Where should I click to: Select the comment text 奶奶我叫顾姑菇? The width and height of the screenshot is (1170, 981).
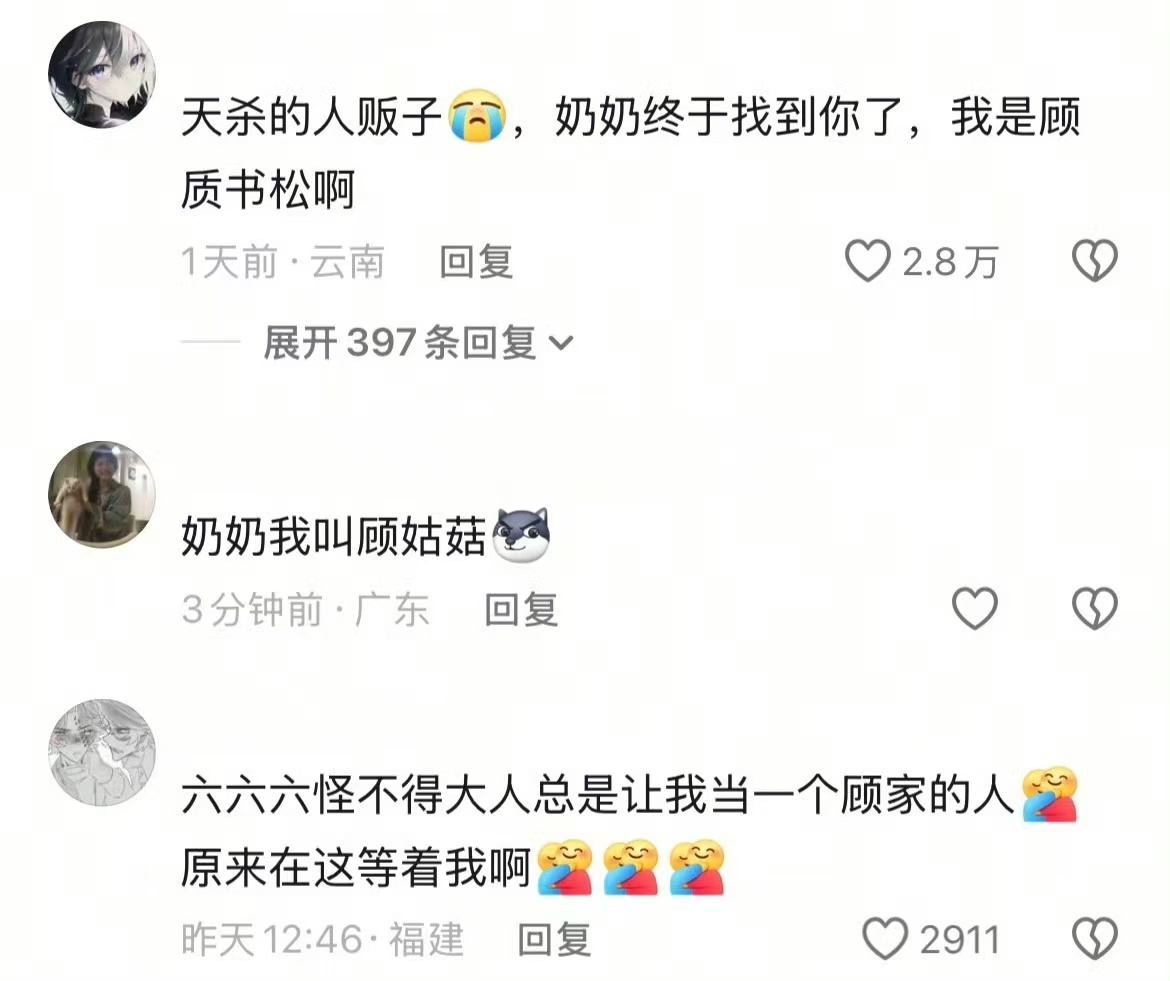pos(334,536)
